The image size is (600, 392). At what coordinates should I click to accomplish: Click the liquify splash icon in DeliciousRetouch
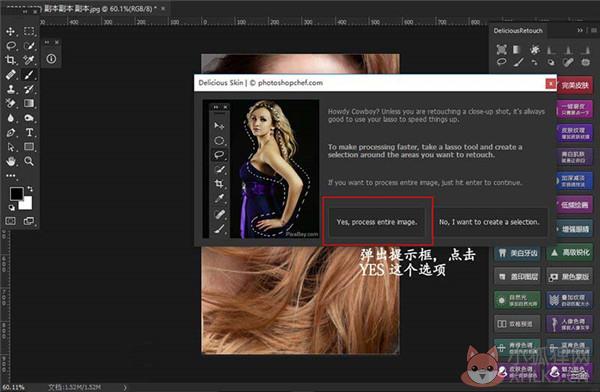point(535,49)
